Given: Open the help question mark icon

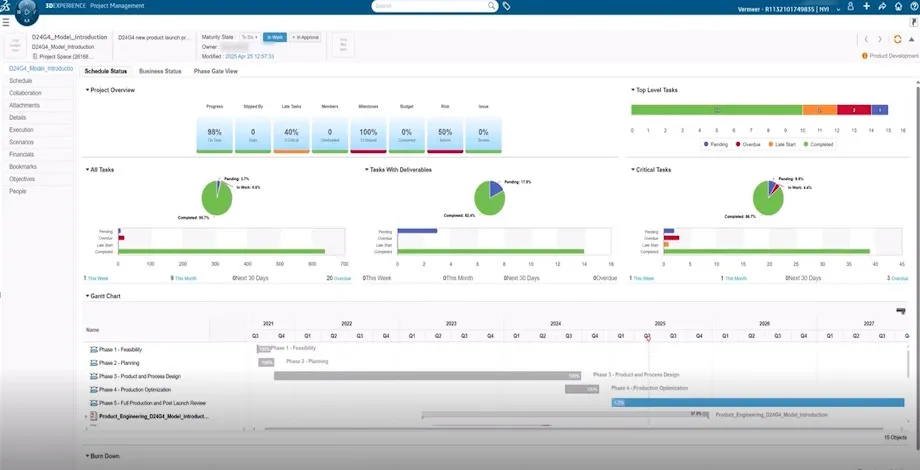Looking at the screenshot, I should [914, 6].
